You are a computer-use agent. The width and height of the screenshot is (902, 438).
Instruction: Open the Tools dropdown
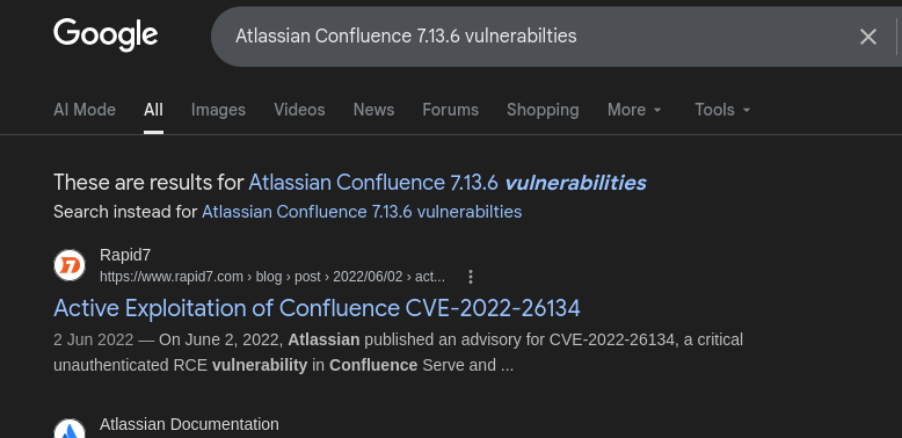point(722,110)
